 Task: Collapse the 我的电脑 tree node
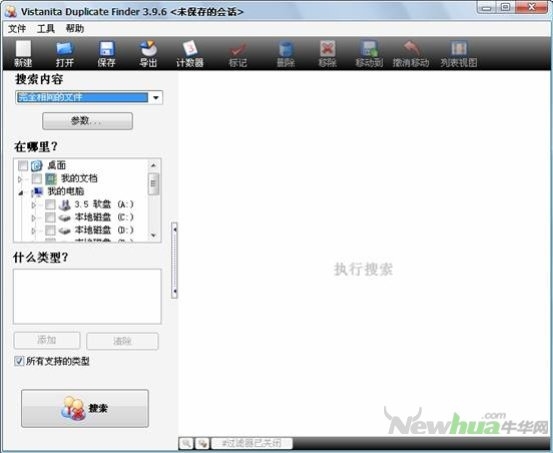click(21, 193)
